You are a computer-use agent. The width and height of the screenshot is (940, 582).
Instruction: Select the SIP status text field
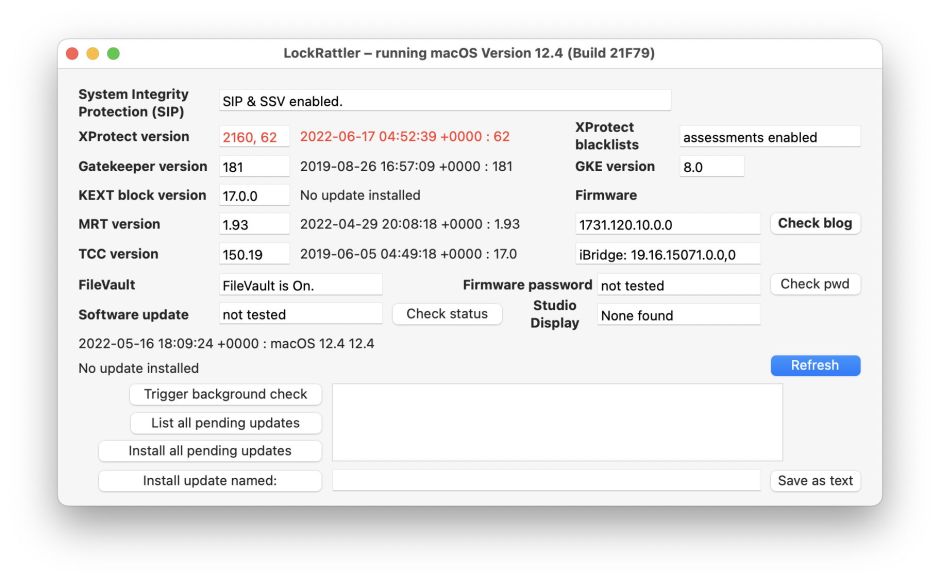tap(445, 101)
